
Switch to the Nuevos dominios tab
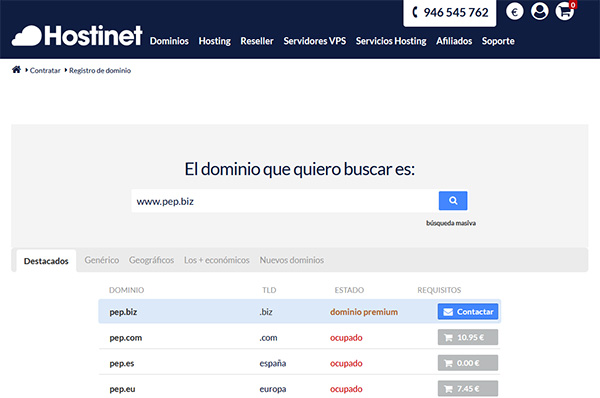click(x=292, y=260)
